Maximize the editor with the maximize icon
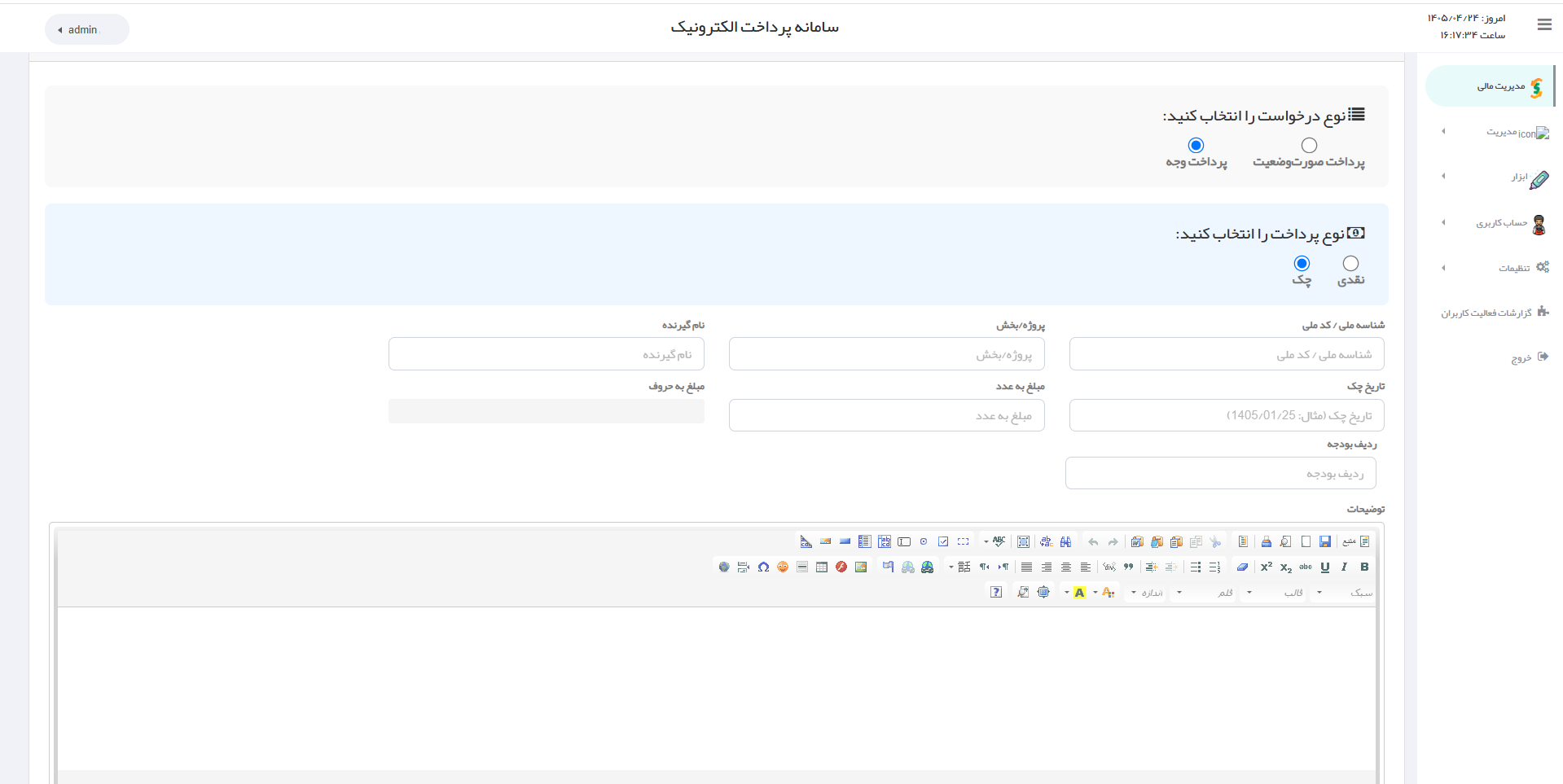Viewport: 1563px width, 784px height. (1043, 593)
